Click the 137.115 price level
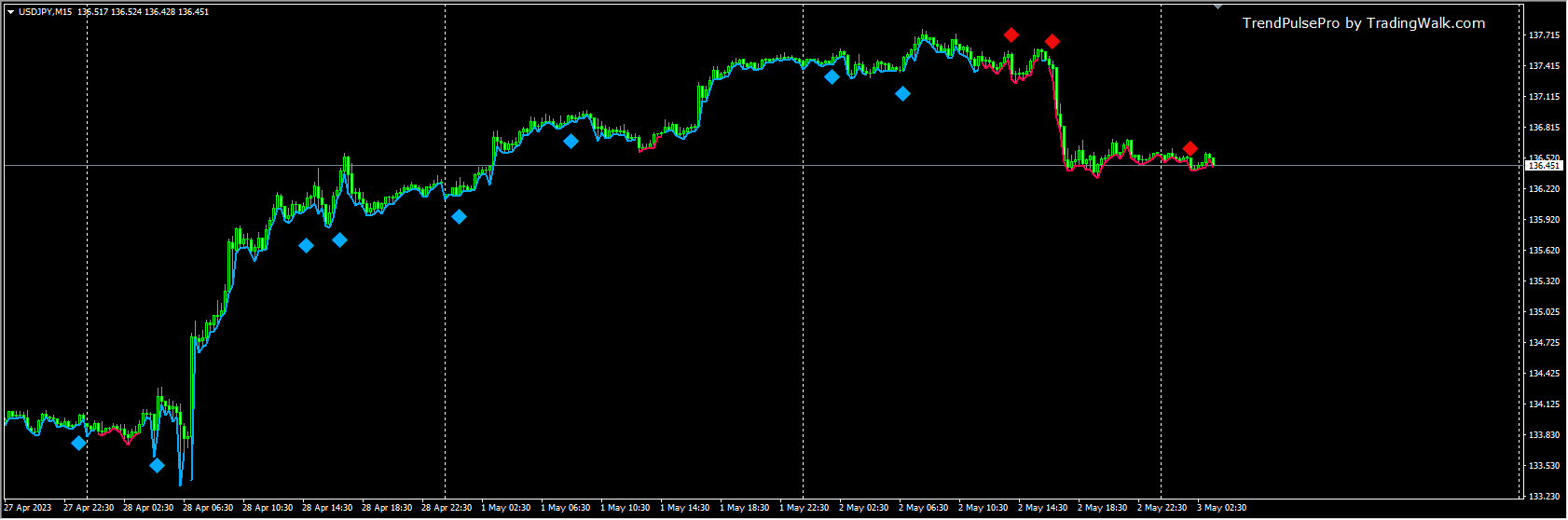 [x=1544, y=97]
